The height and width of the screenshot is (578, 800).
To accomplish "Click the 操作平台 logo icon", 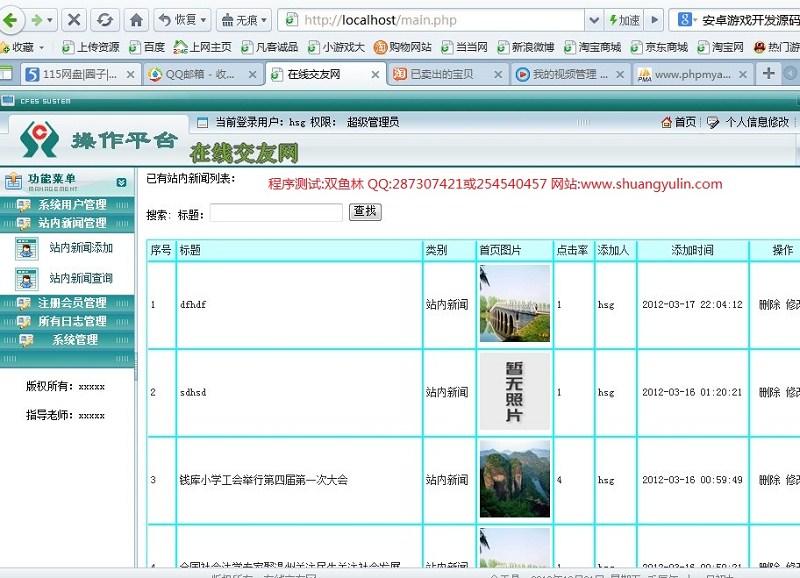I will point(40,139).
